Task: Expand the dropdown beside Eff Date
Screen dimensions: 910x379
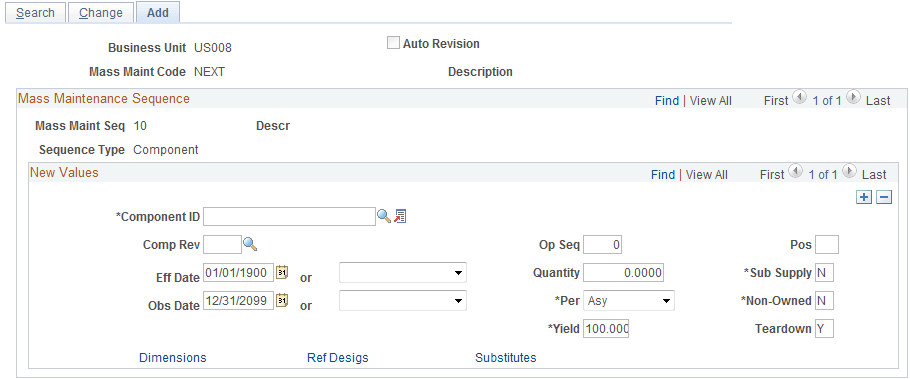Action: click(403, 272)
